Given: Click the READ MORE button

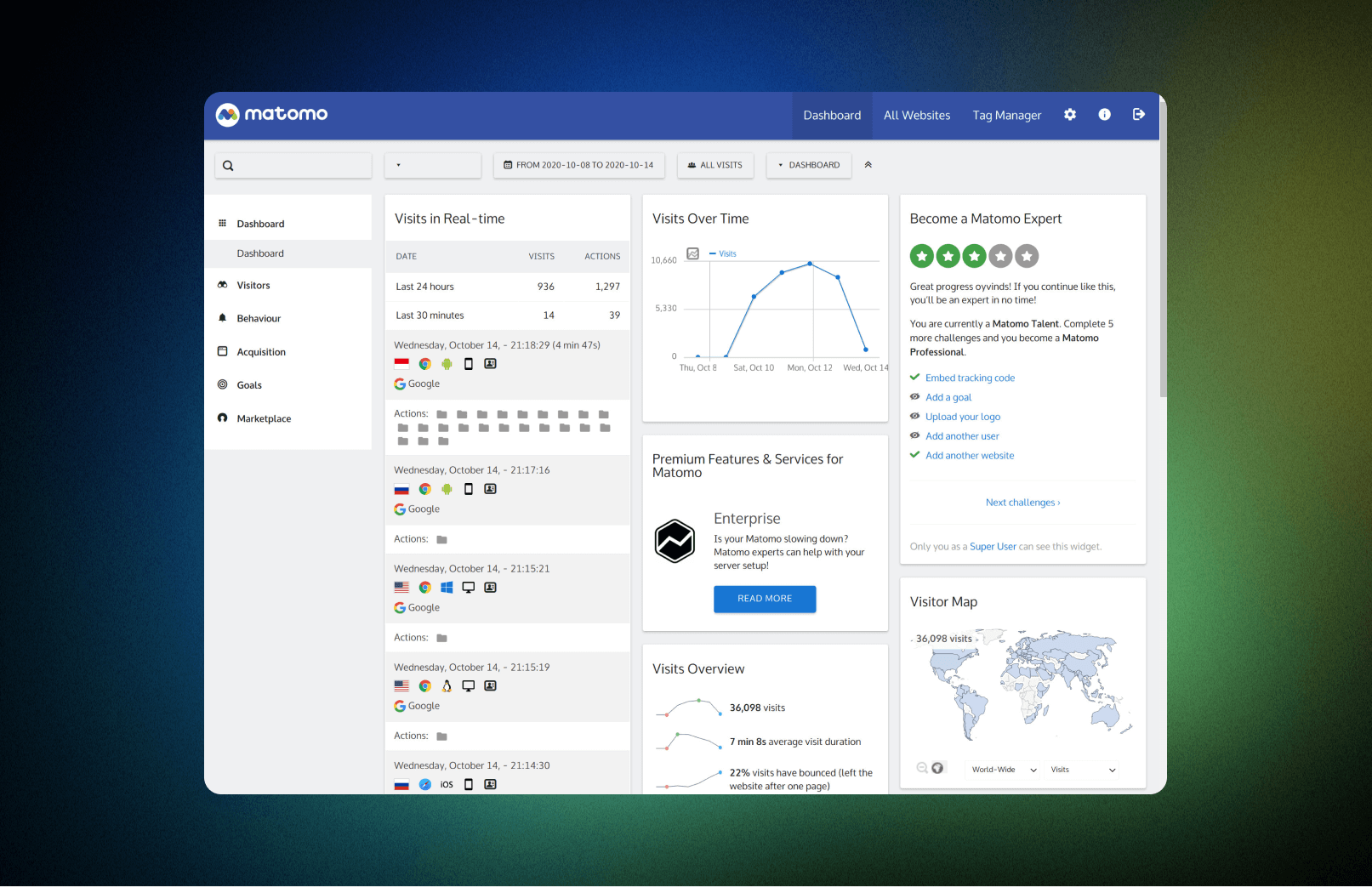Looking at the screenshot, I should [x=765, y=599].
